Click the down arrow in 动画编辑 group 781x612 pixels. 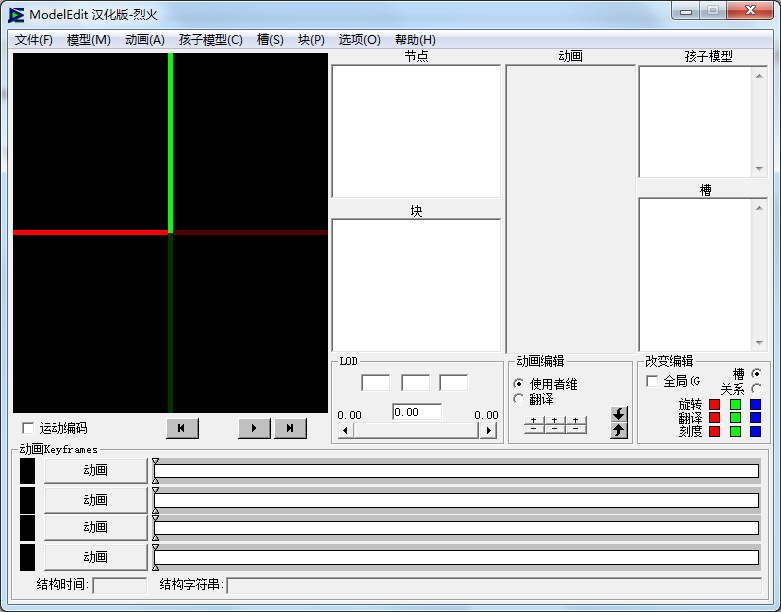[619, 414]
